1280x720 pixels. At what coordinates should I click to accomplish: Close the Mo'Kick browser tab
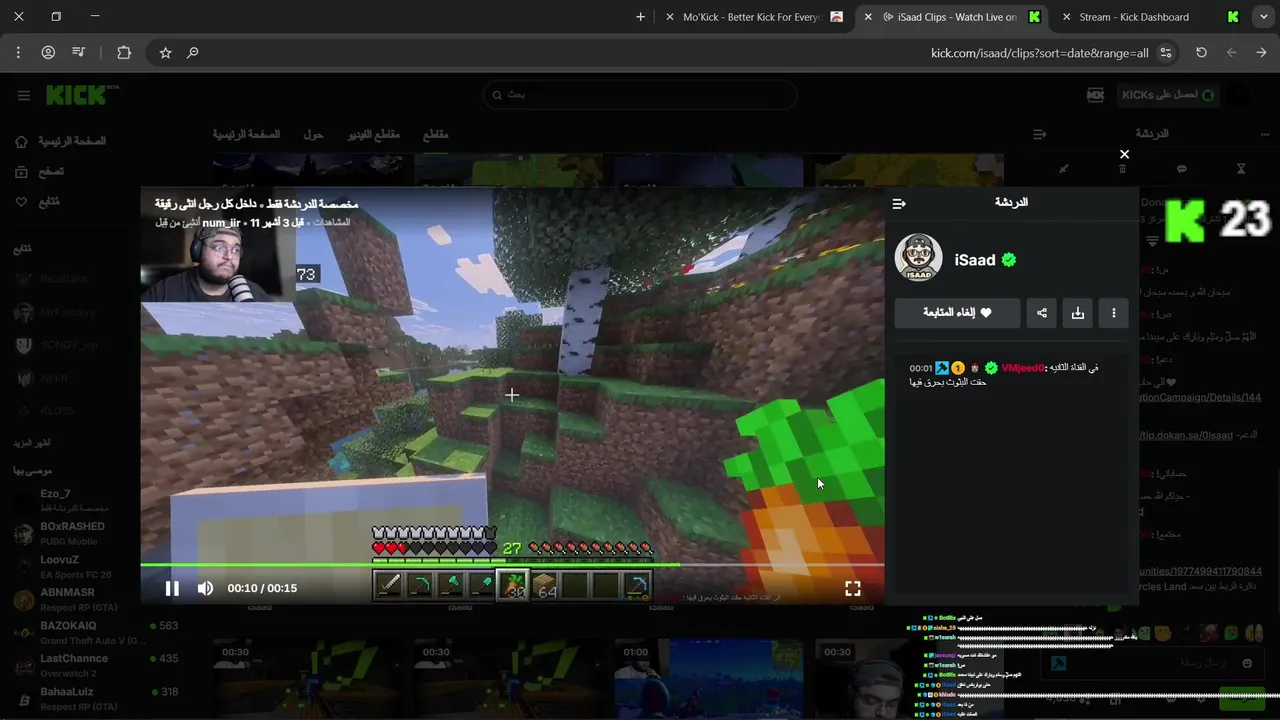pyautogui.click(x=670, y=17)
